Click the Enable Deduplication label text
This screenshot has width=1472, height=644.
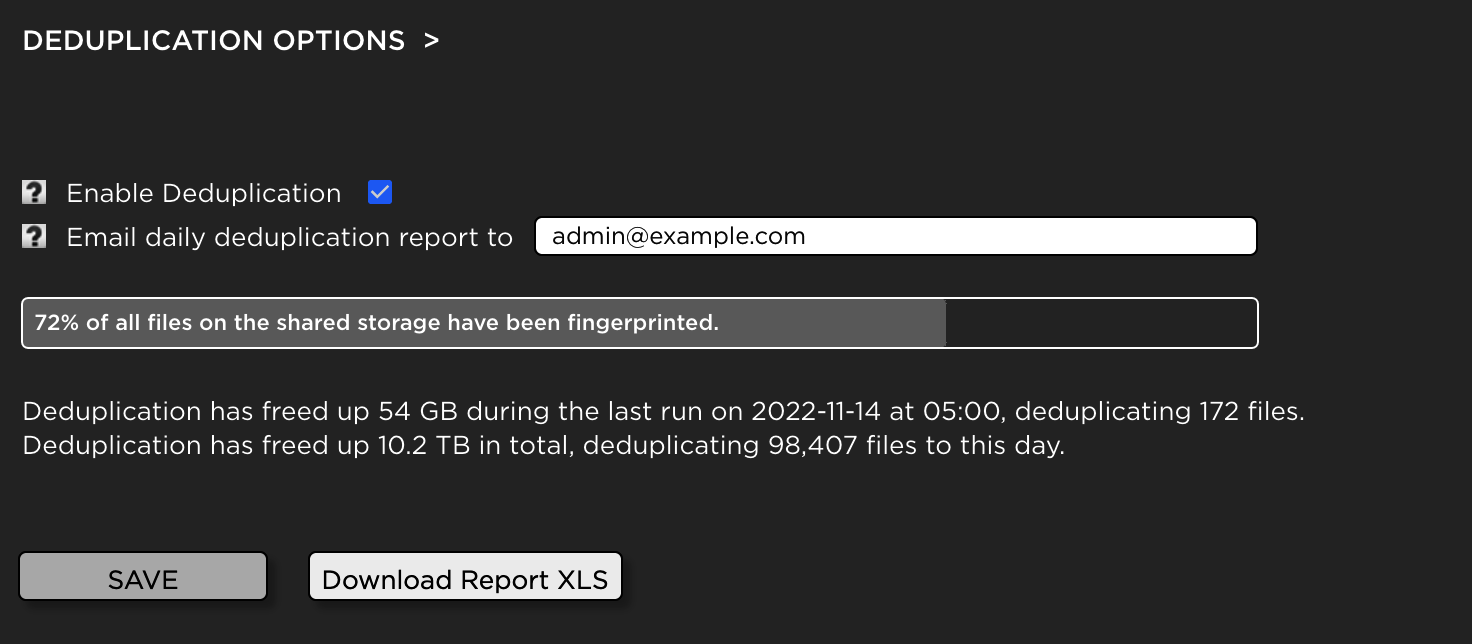coord(204,193)
